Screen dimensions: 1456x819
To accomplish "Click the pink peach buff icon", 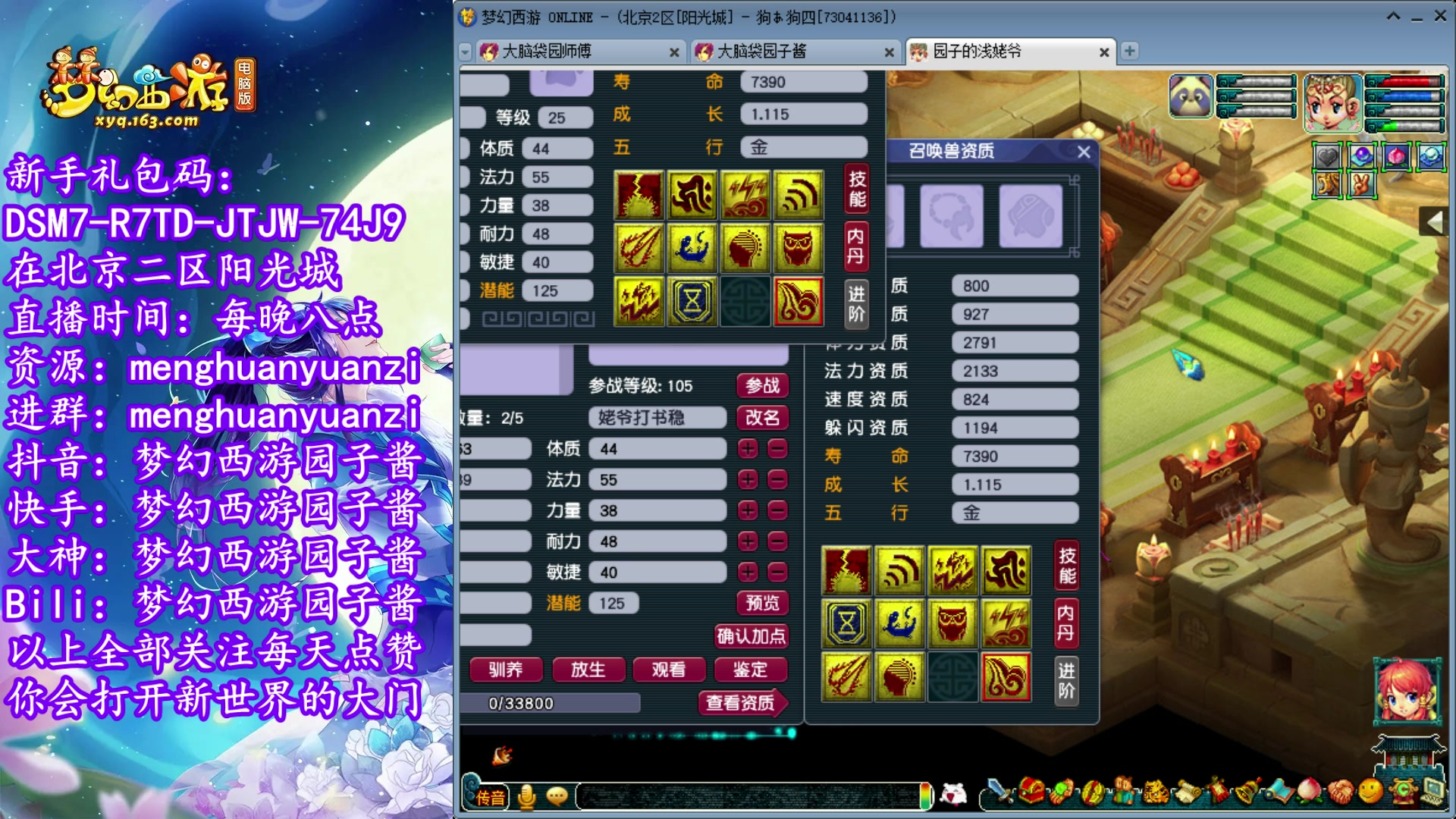I will coord(1396,157).
